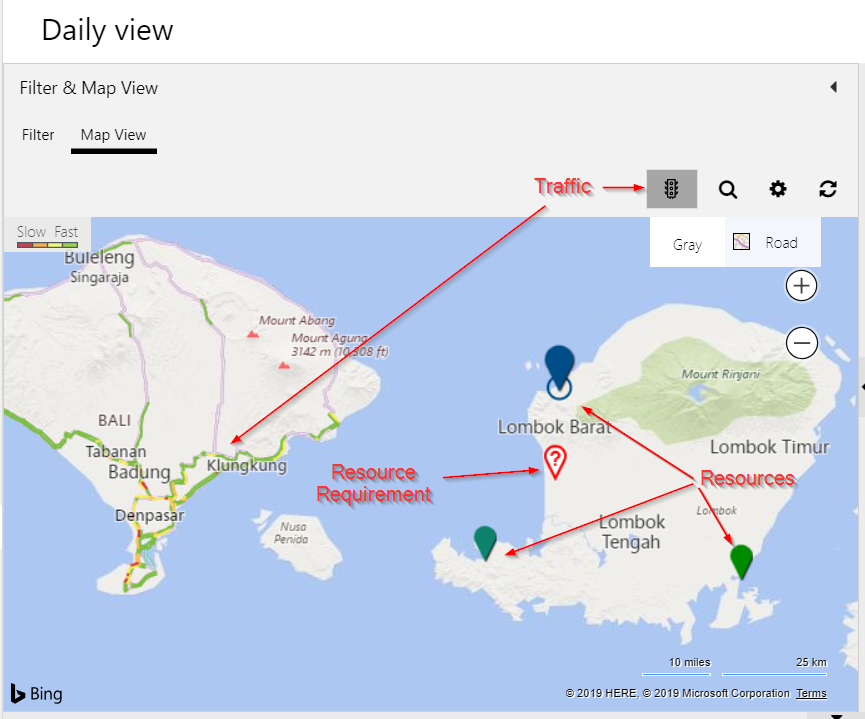Open the Terms link

click(811, 693)
